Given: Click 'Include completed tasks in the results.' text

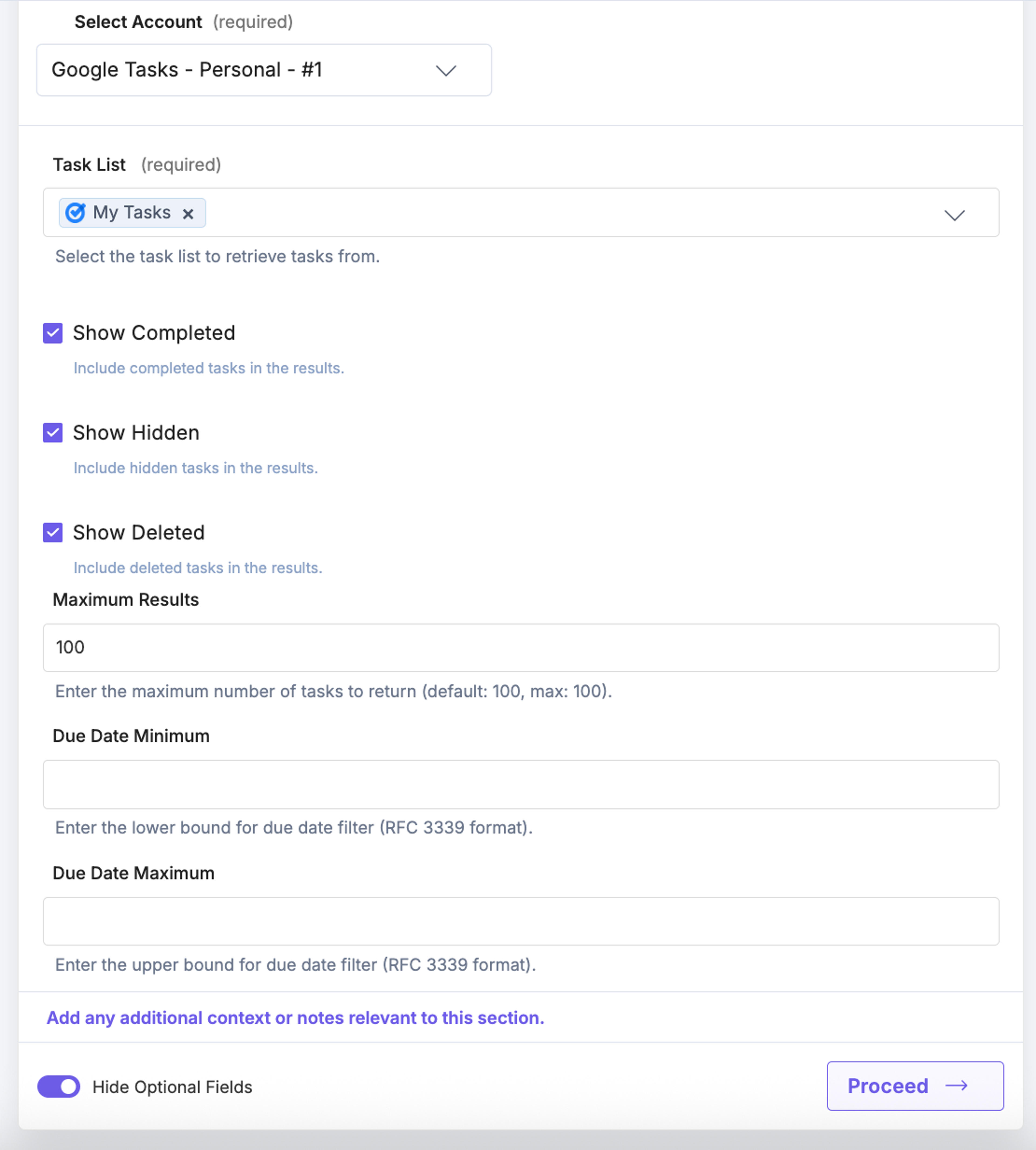Looking at the screenshot, I should (209, 368).
